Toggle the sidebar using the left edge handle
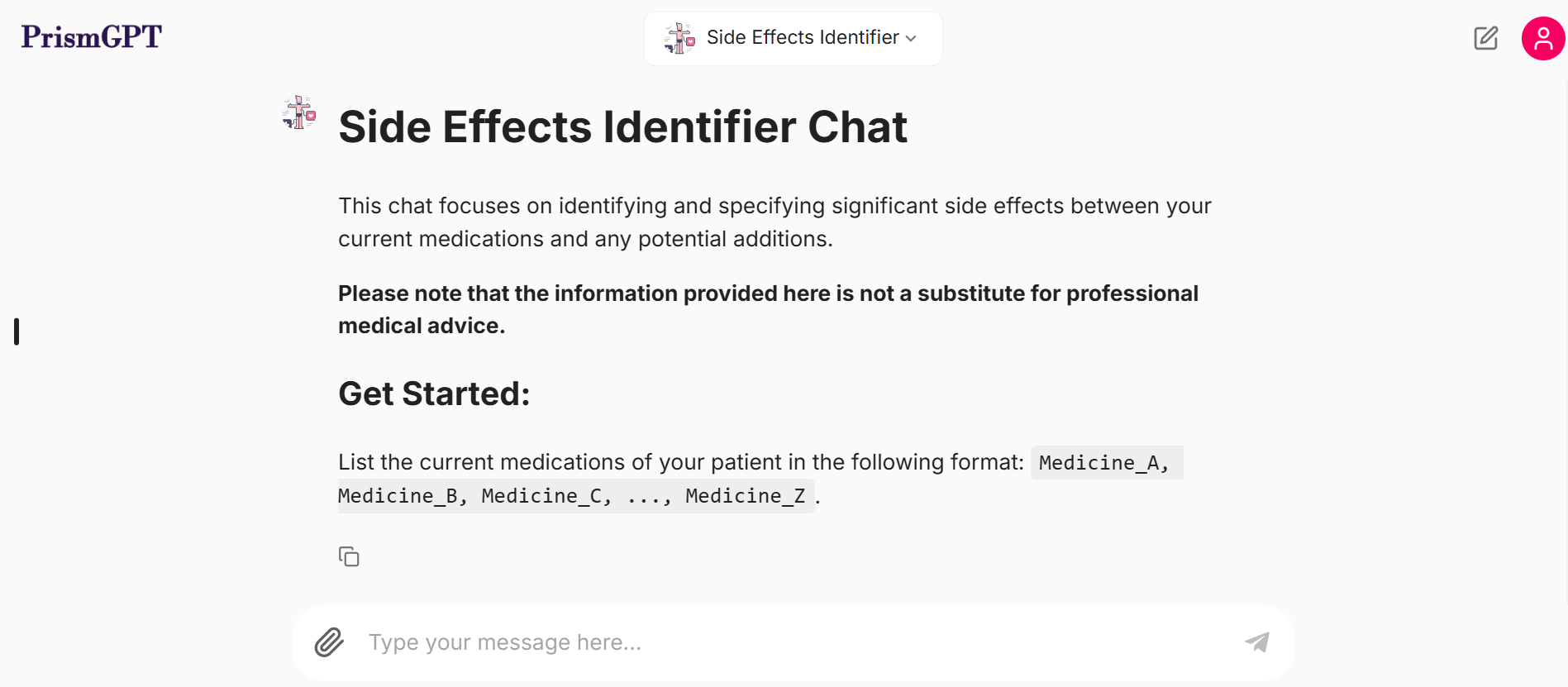Image resolution: width=1568 pixels, height=687 pixels. [x=17, y=332]
